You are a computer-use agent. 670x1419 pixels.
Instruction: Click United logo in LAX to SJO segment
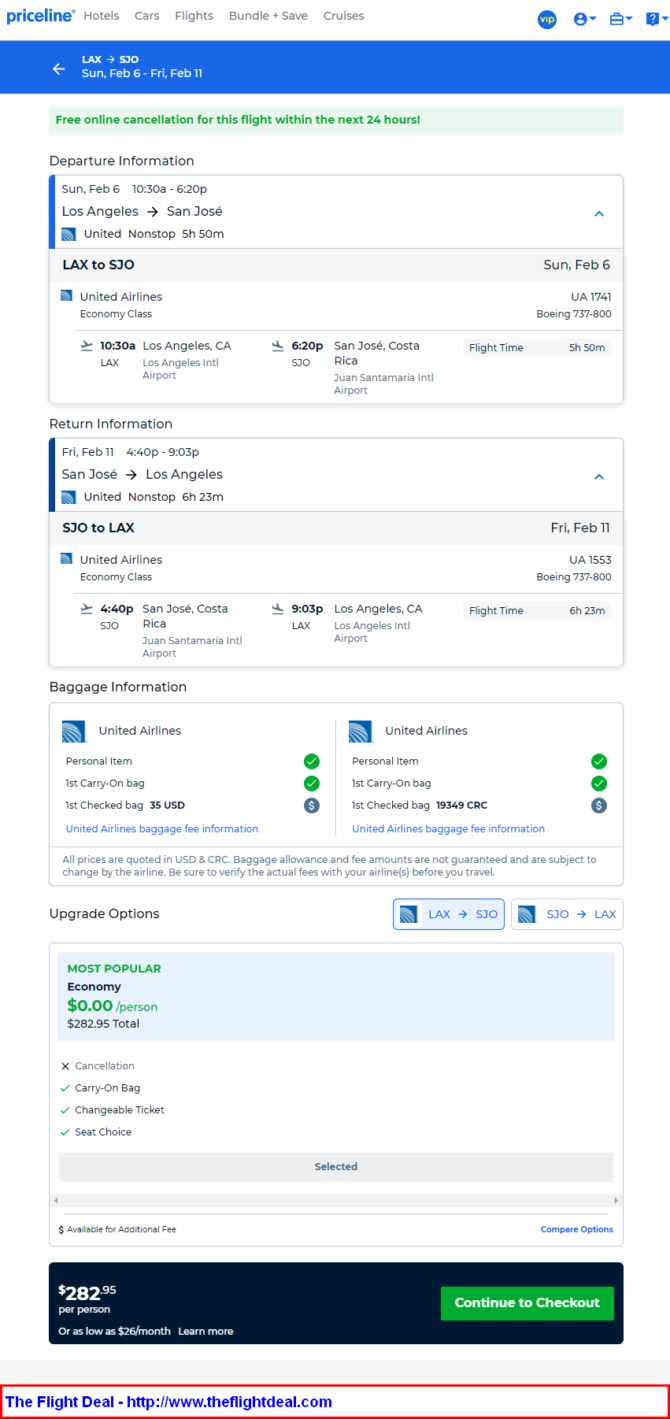(x=66, y=296)
